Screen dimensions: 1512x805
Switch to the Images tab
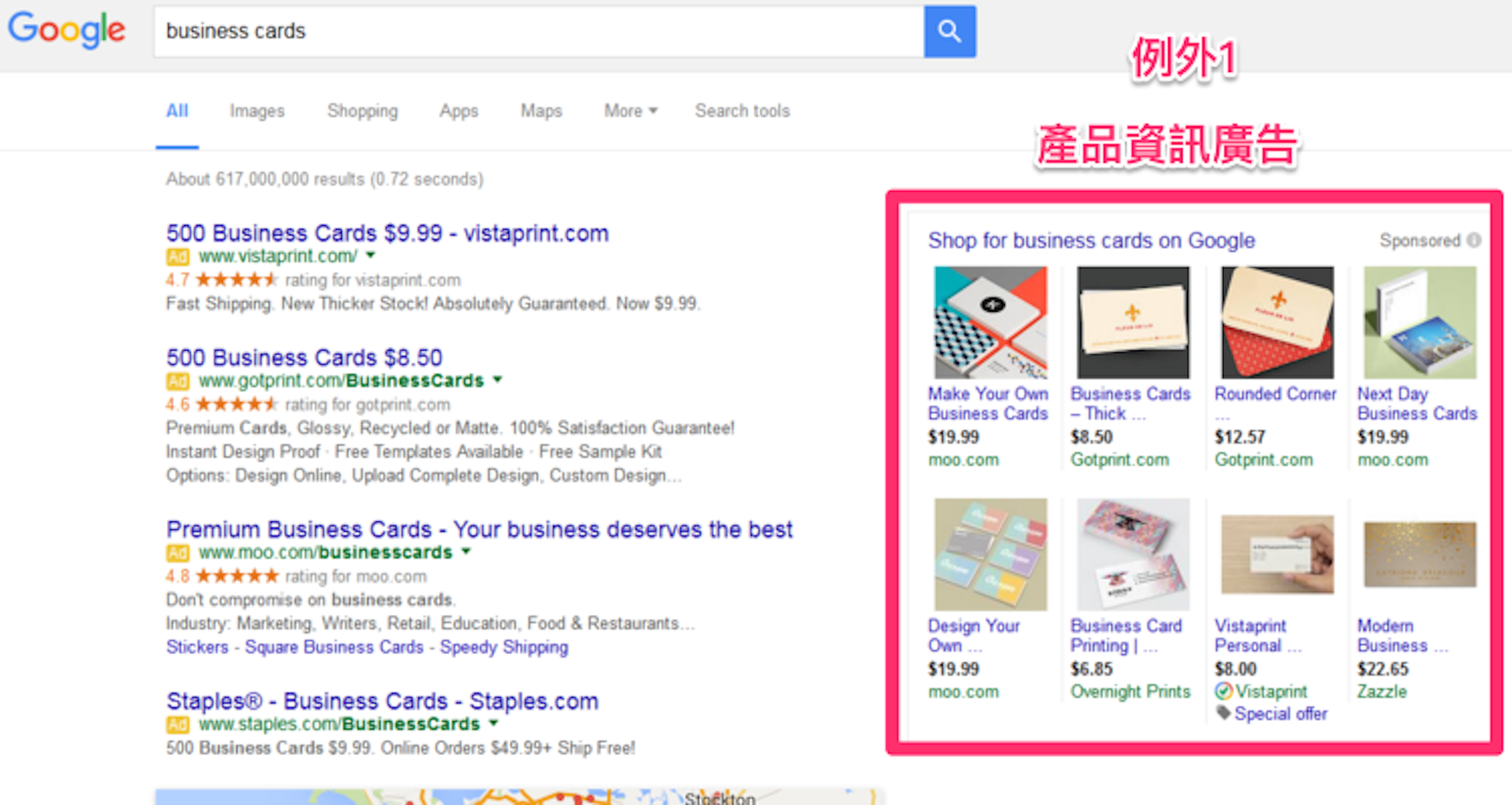tap(257, 111)
